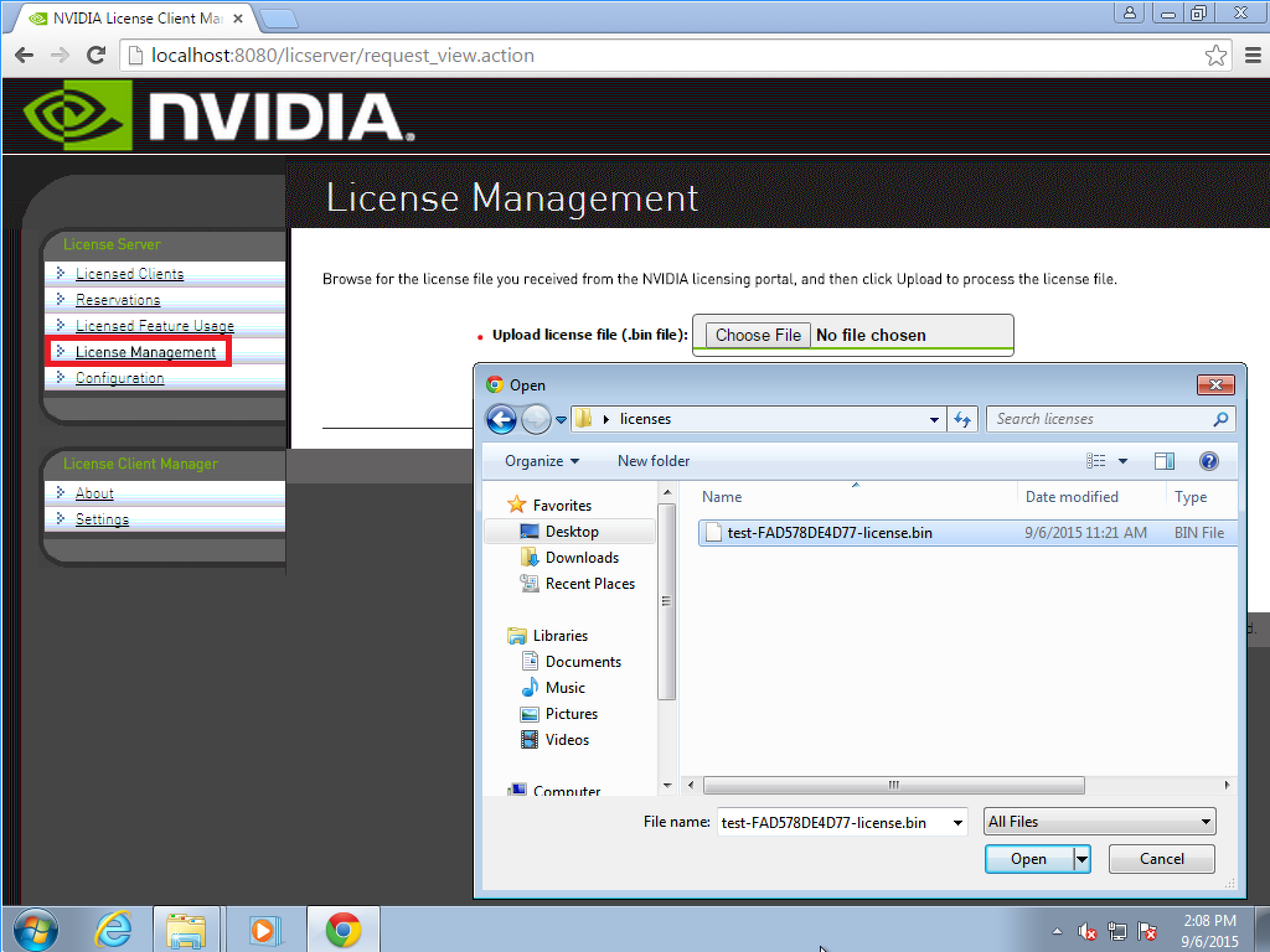Click the Choose File button

758,335
